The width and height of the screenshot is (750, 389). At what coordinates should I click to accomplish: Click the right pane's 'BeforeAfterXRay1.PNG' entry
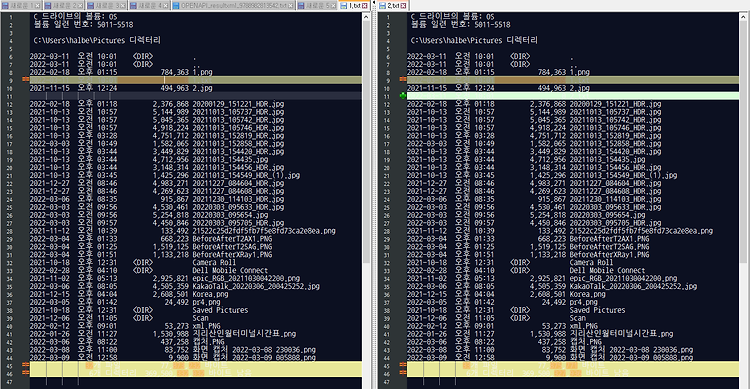pos(609,255)
